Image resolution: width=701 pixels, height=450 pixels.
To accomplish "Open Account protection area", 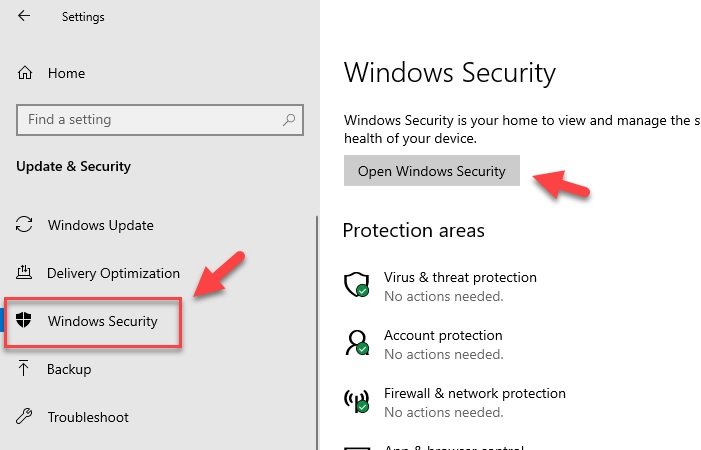I will tap(443, 335).
